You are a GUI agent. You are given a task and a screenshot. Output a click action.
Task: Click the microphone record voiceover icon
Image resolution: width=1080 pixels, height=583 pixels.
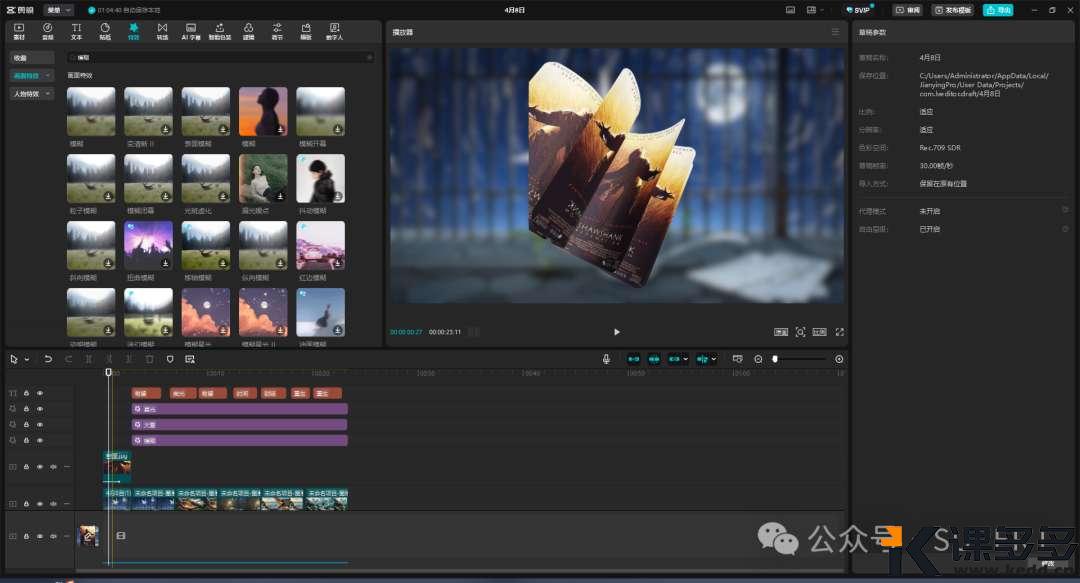point(606,359)
